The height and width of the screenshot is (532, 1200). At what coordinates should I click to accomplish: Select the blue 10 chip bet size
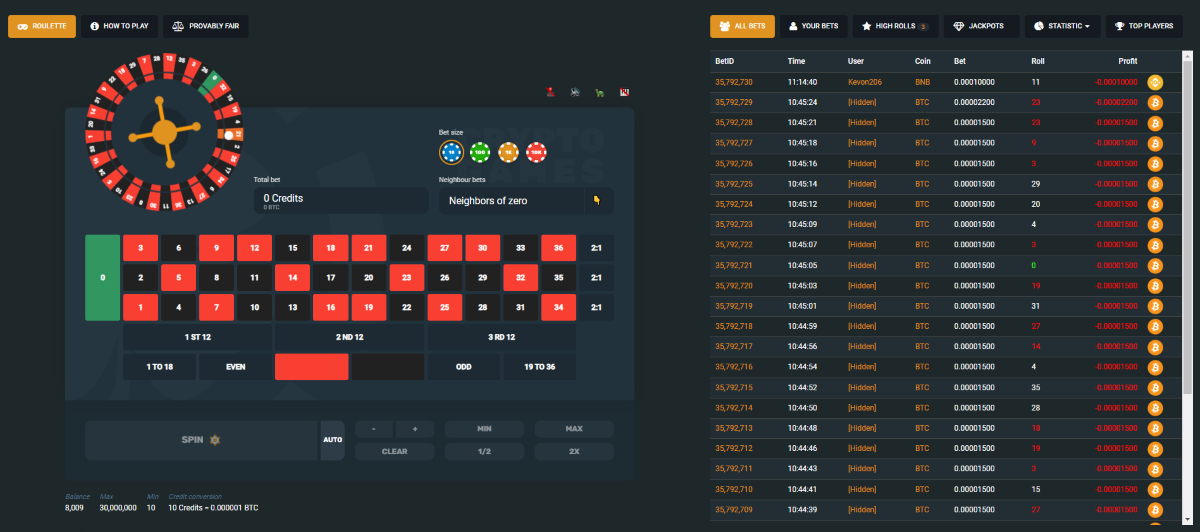(x=451, y=152)
